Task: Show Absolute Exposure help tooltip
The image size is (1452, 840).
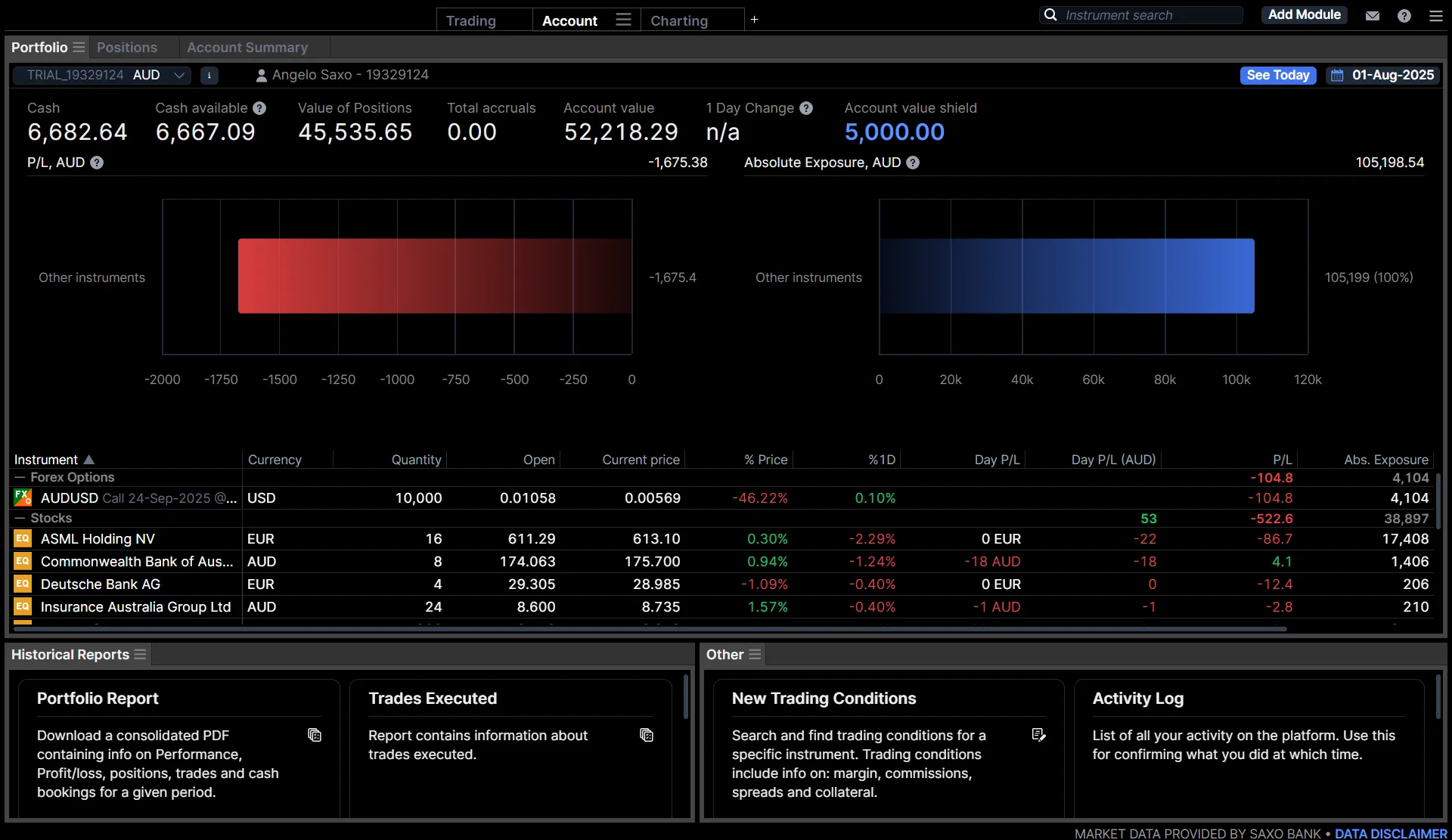Action: (913, 163)
